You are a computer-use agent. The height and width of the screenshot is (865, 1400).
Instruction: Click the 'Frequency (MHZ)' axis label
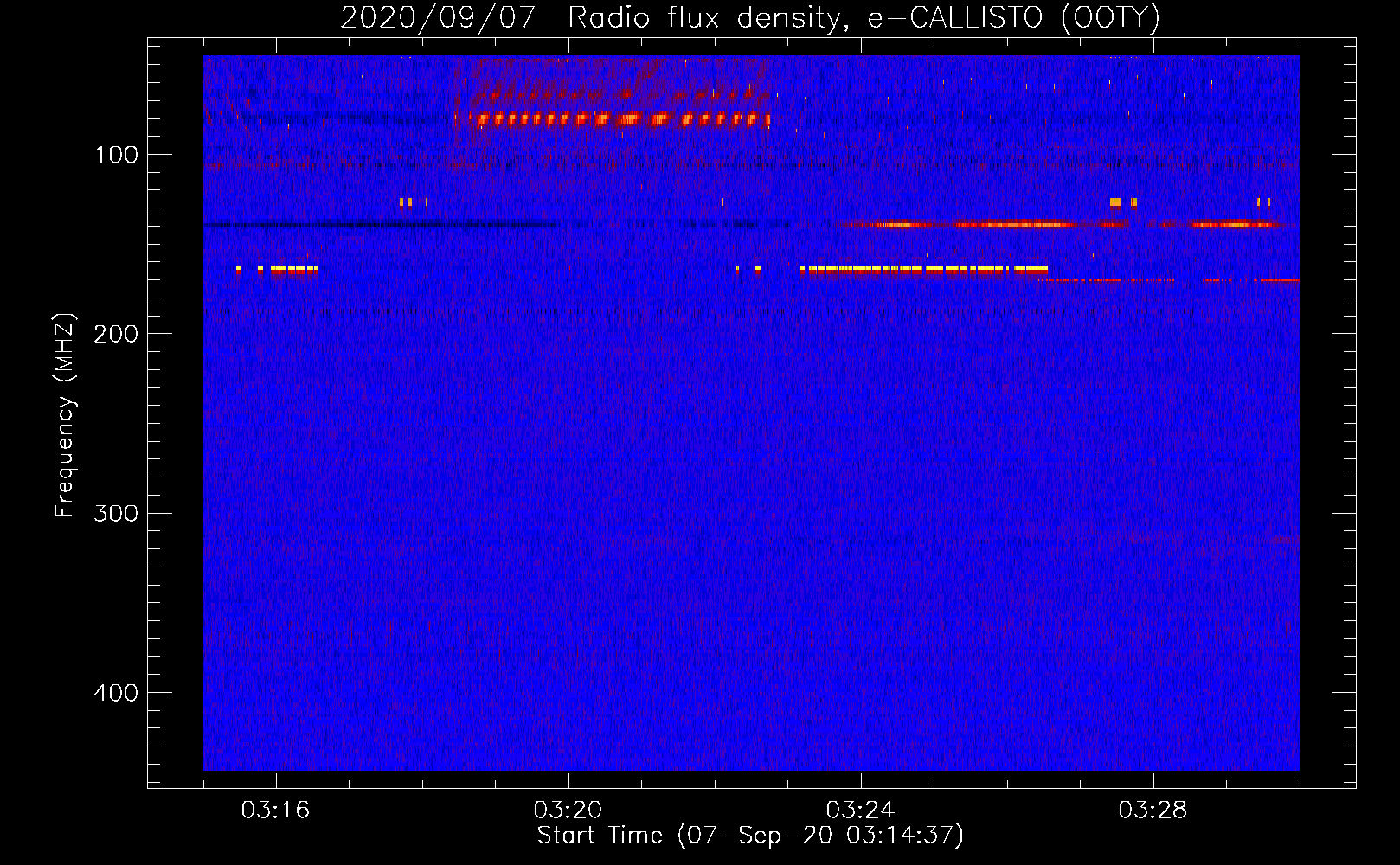pos(65,414)
